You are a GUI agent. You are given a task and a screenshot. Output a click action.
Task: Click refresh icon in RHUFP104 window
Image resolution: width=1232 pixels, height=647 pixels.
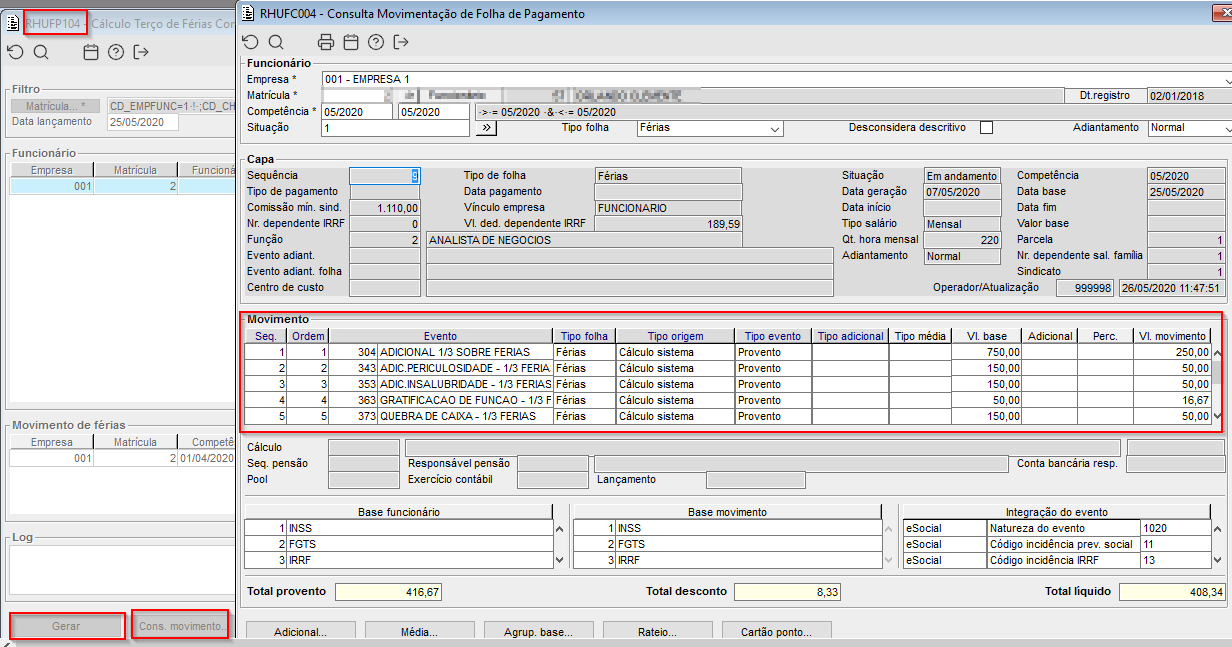(x=15, y=53)
